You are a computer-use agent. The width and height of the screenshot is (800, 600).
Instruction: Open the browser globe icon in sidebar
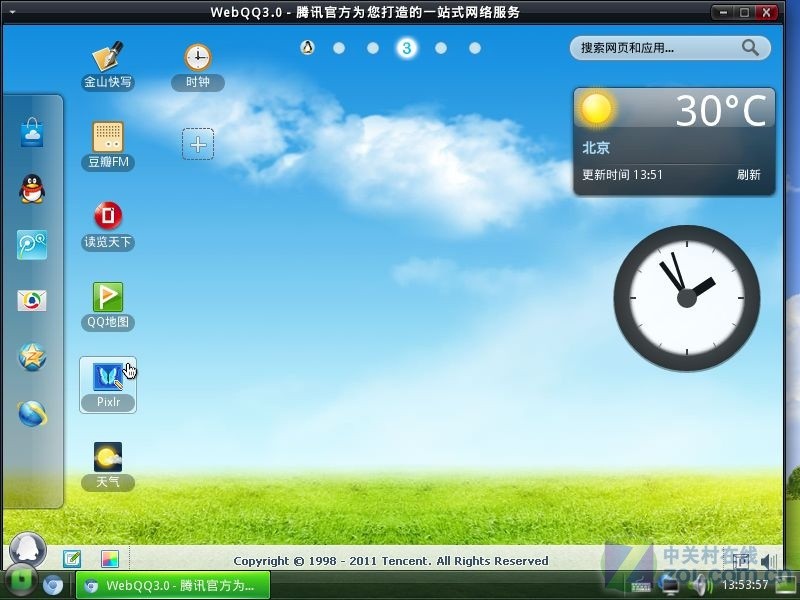pyautogui.click(x=32, y=413)
